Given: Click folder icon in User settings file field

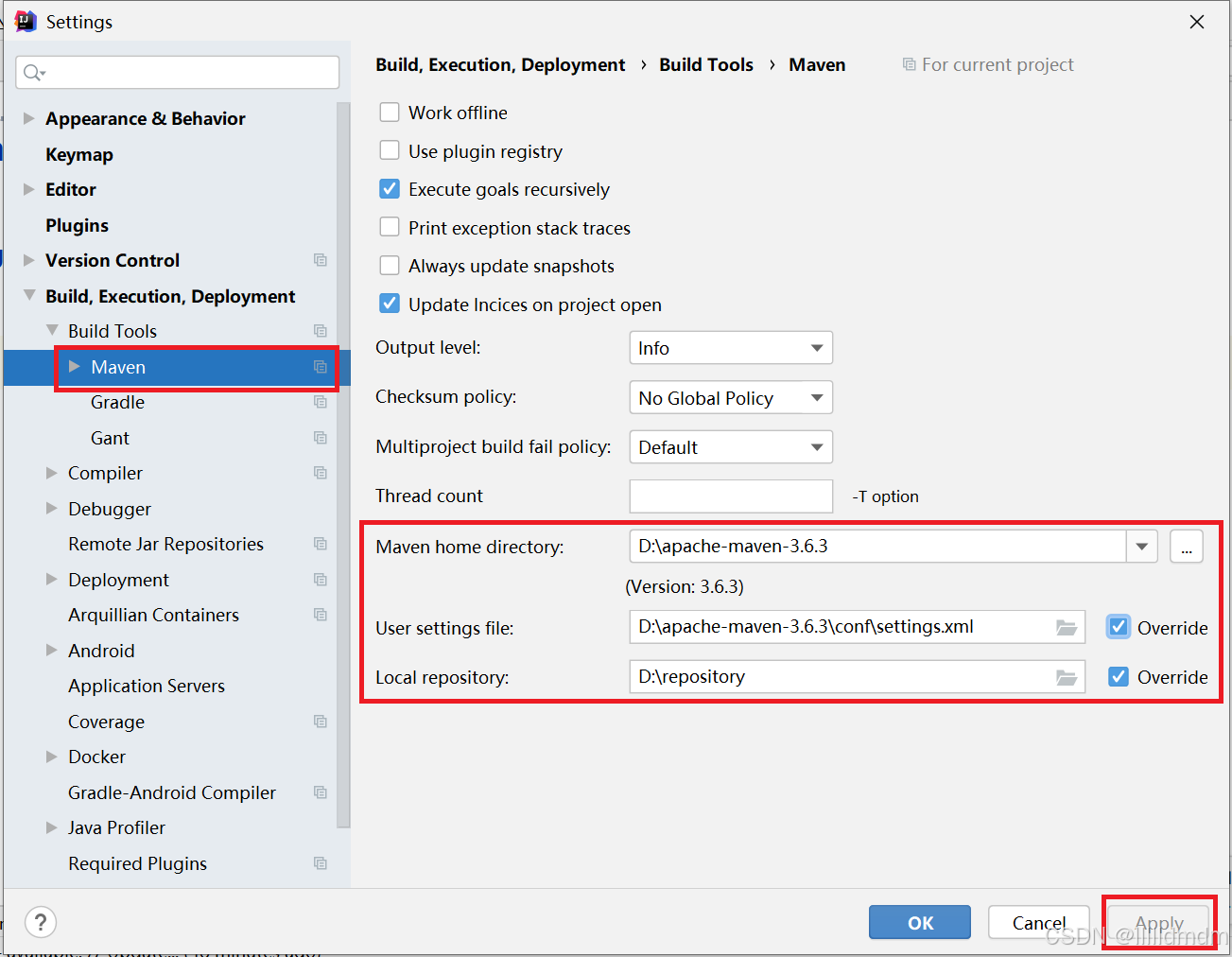Looking at the screenshot, I should click(1067, 628).
